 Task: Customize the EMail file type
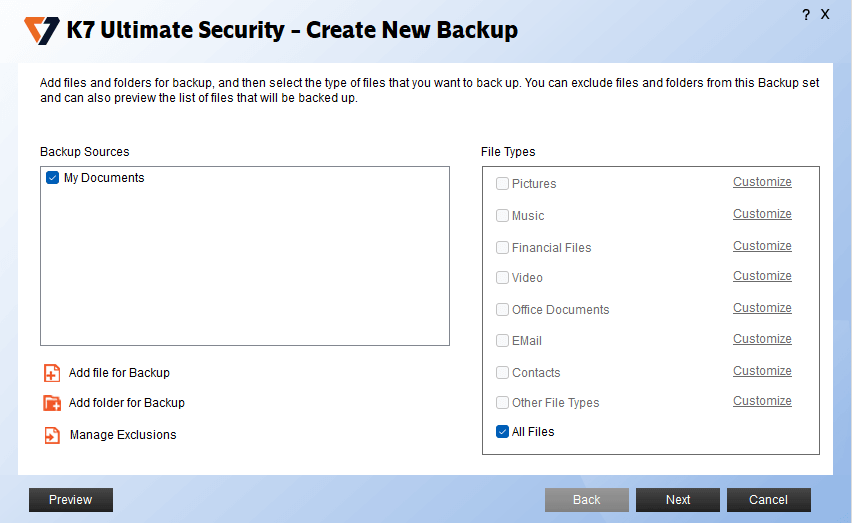[762, 339]
